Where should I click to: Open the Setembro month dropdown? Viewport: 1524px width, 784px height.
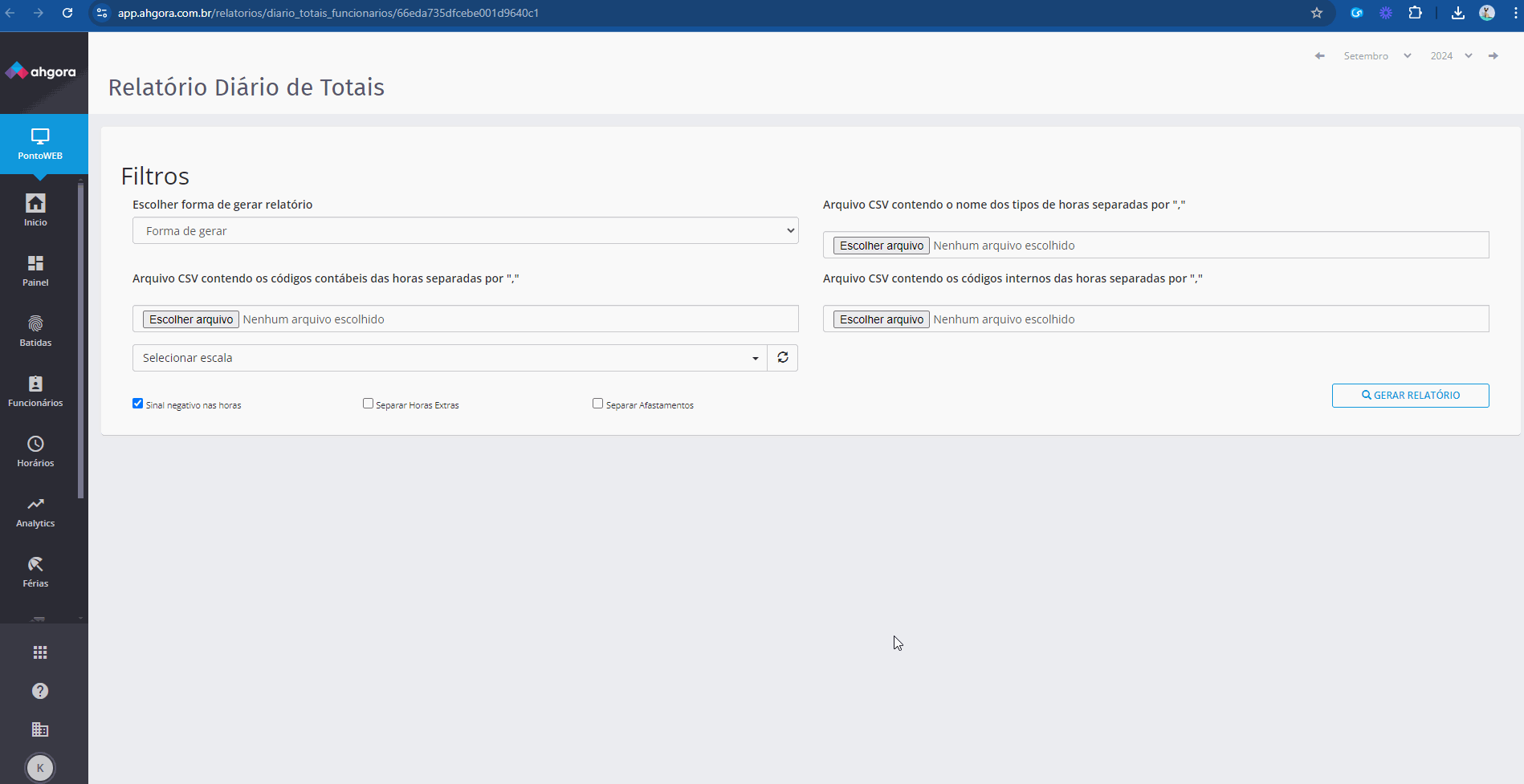click(x=1376, y=56)
